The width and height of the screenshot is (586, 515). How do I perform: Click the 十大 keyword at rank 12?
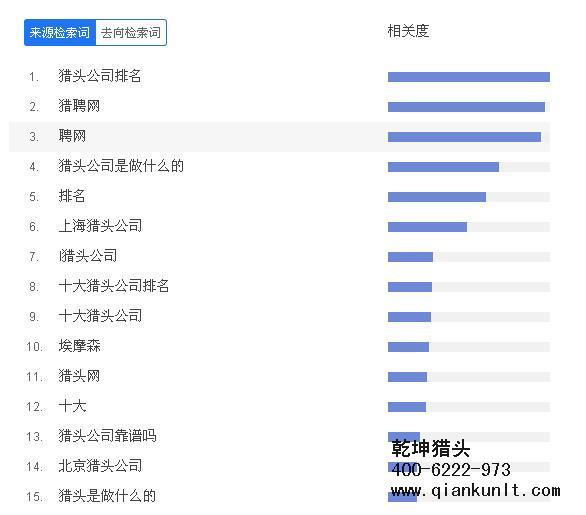pyautogui.click(x=73, y=406)
